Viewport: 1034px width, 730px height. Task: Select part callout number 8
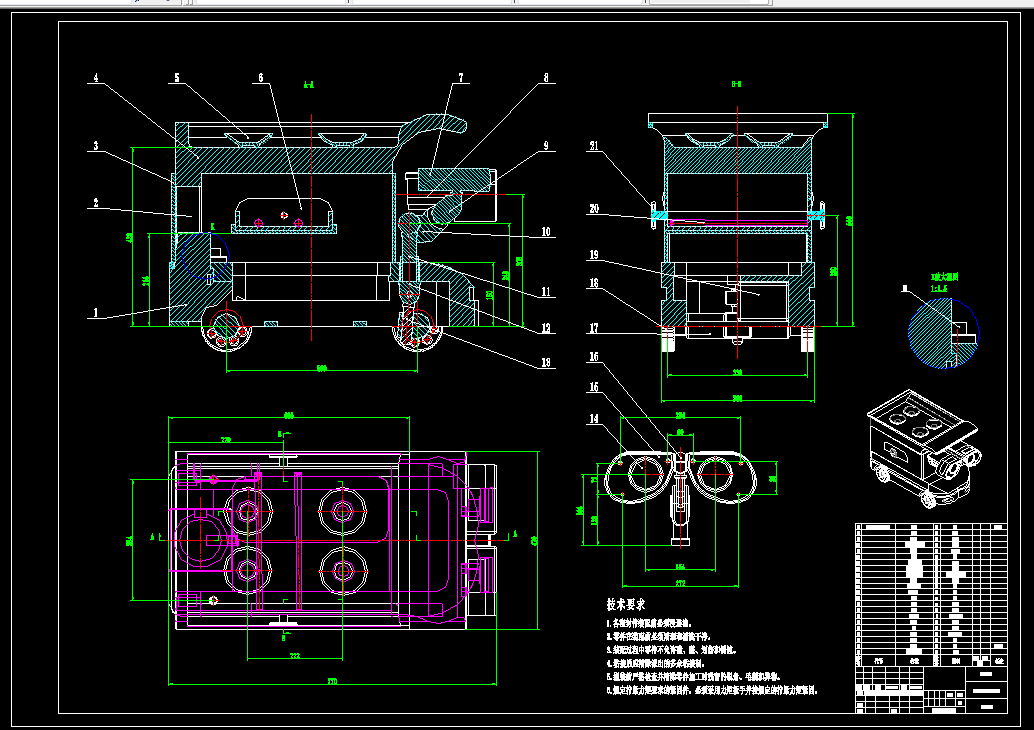click(546, 78)
